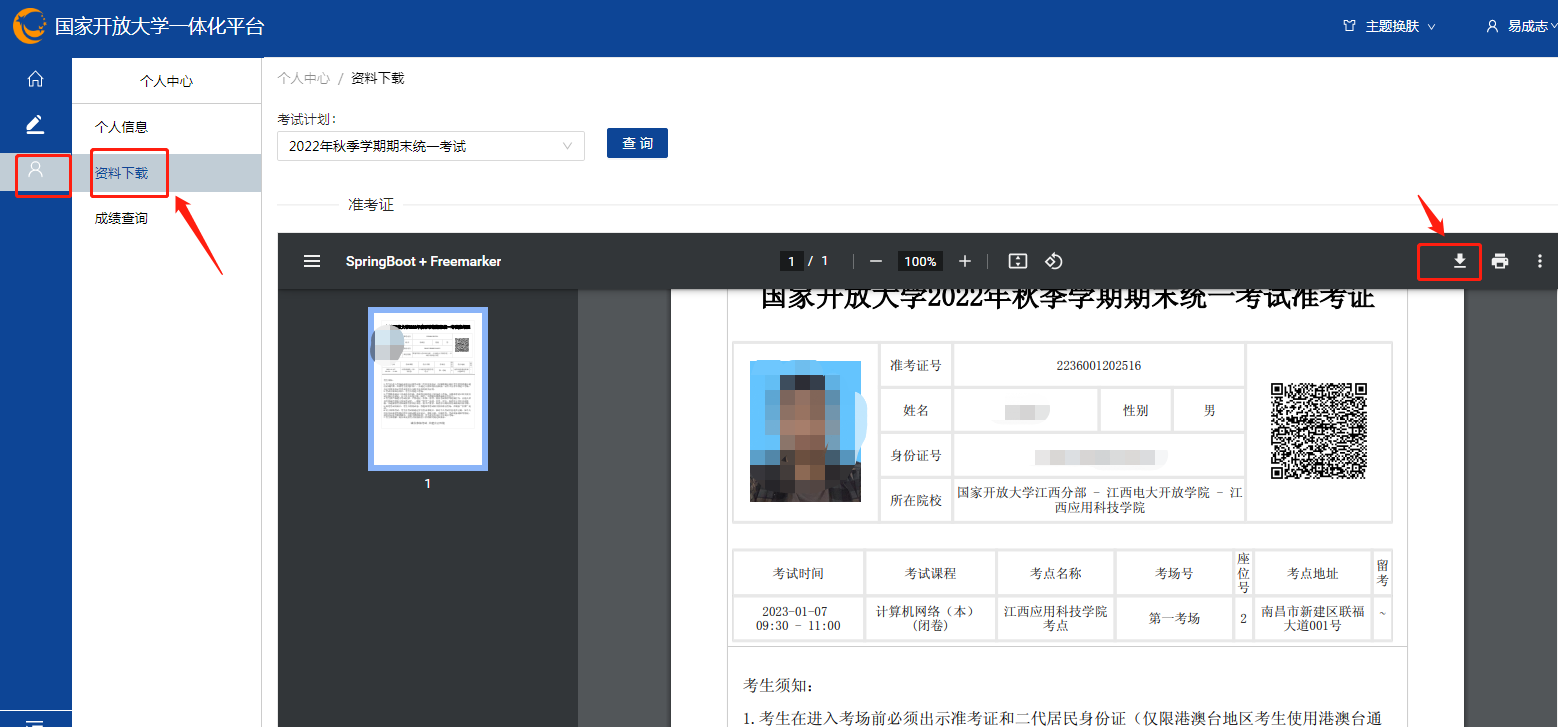Click the home icon in left sidebar
This screenshot has width=1558, height=727.
[x=35, y=79]
